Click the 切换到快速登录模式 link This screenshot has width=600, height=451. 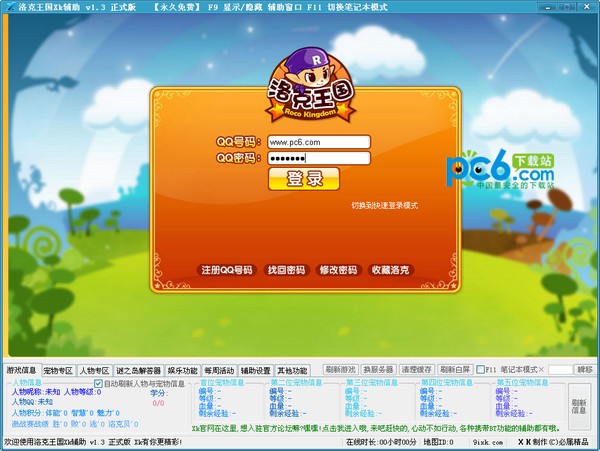pos(385,205)
